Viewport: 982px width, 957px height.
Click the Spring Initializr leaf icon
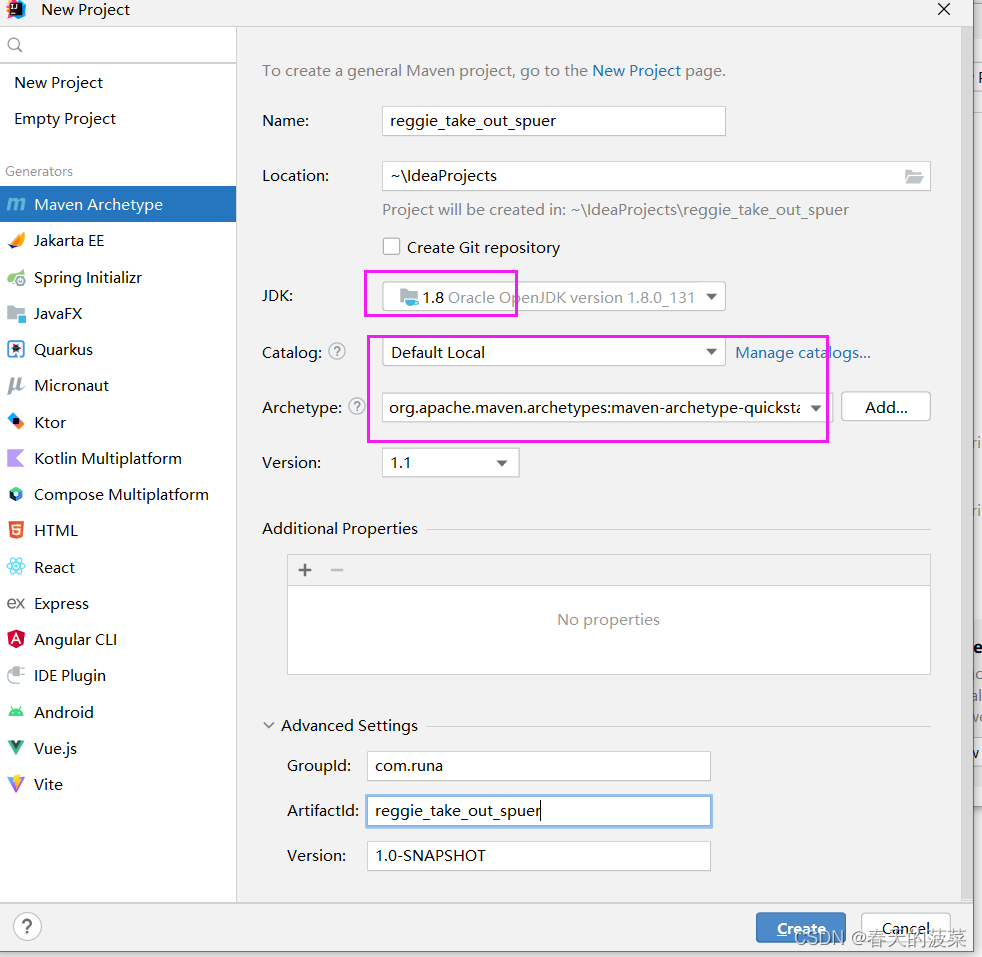click(x=16, y=277)
